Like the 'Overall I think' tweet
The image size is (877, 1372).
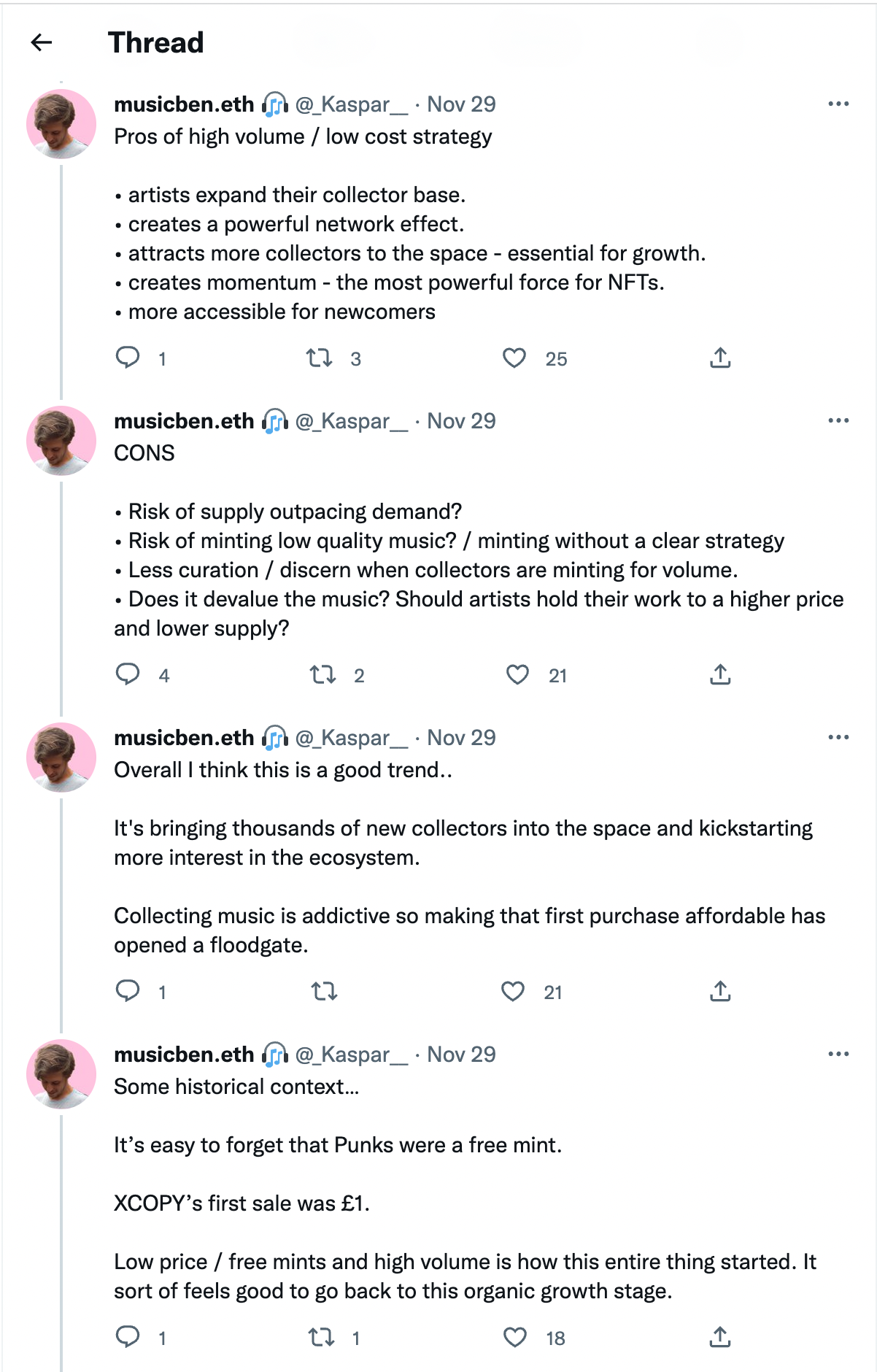(x=513, y=991)
